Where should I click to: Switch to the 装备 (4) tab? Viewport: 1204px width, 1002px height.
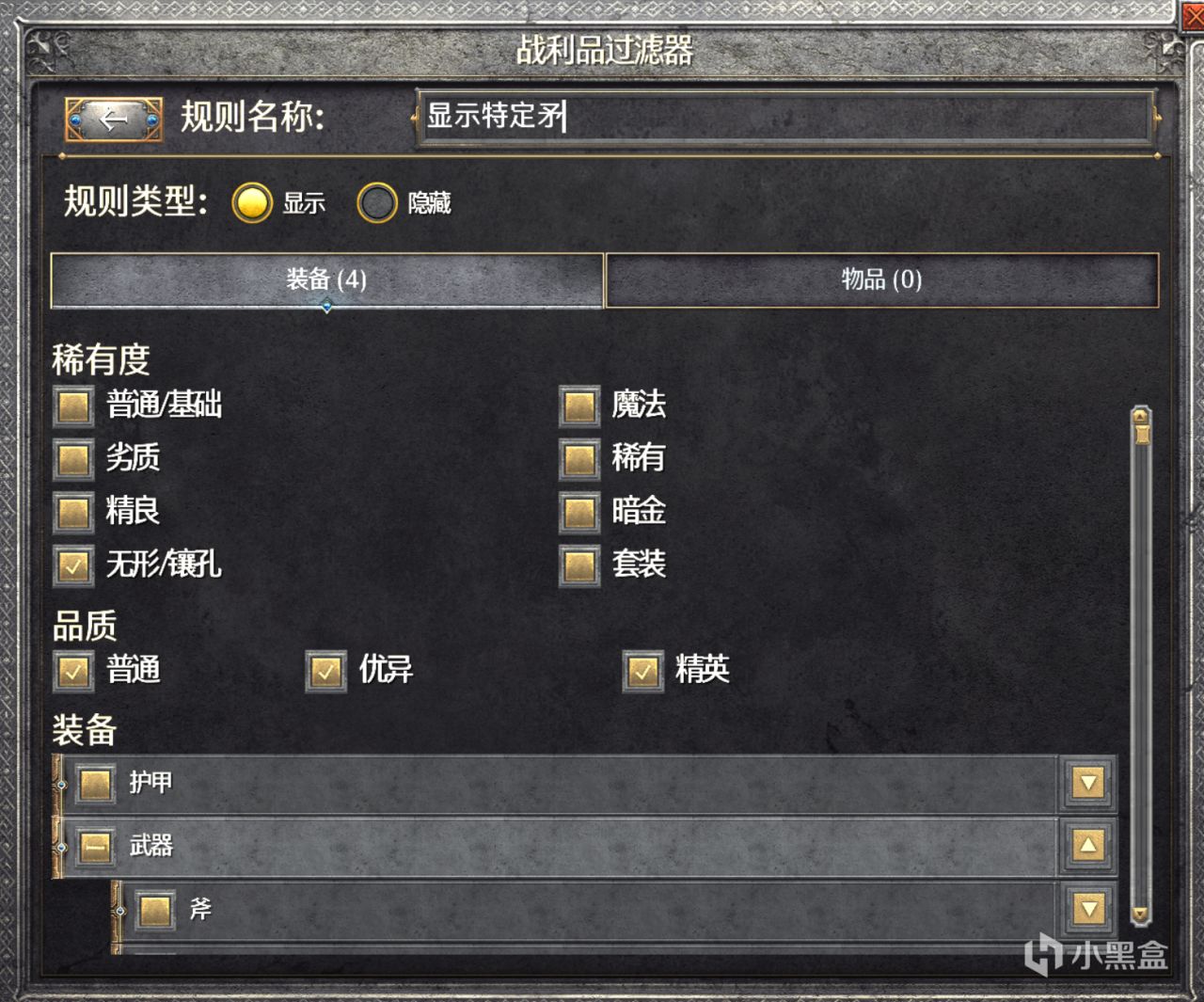326,279
